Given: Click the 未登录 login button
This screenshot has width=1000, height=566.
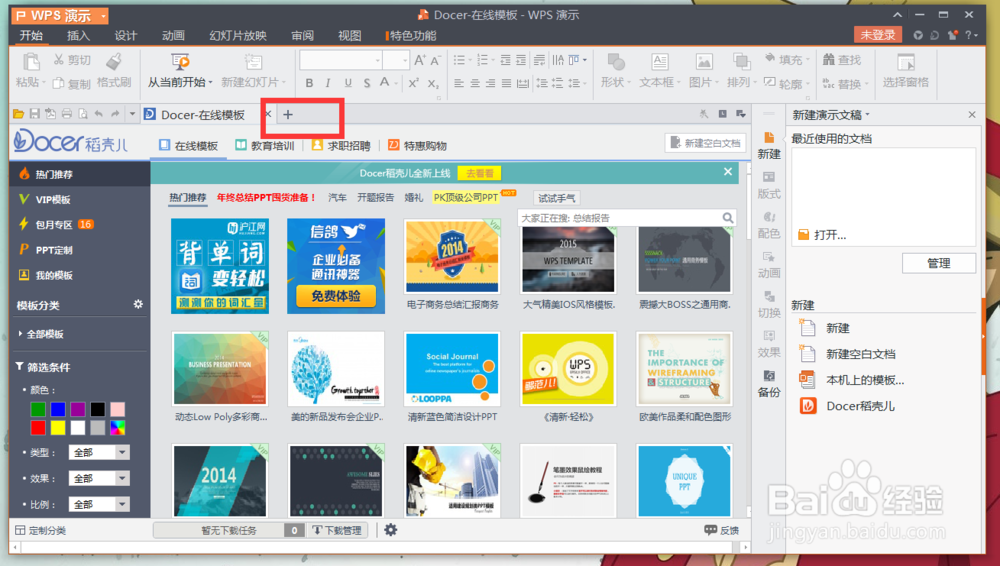Looking at the screenshot, I should pos(878,35).
